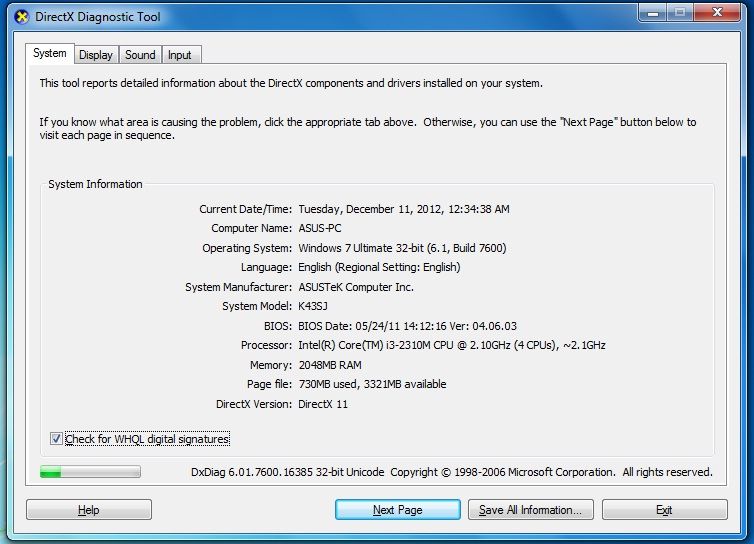Go to Next Page
This screenshot has width=754, height=544.
(398, 510)
